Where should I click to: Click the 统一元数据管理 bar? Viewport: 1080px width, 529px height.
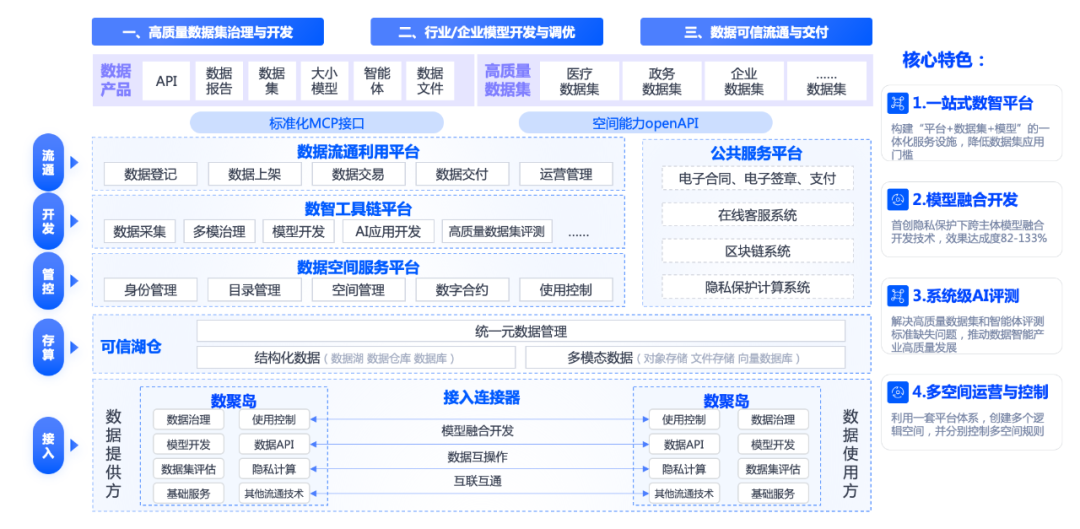(520, 331)
